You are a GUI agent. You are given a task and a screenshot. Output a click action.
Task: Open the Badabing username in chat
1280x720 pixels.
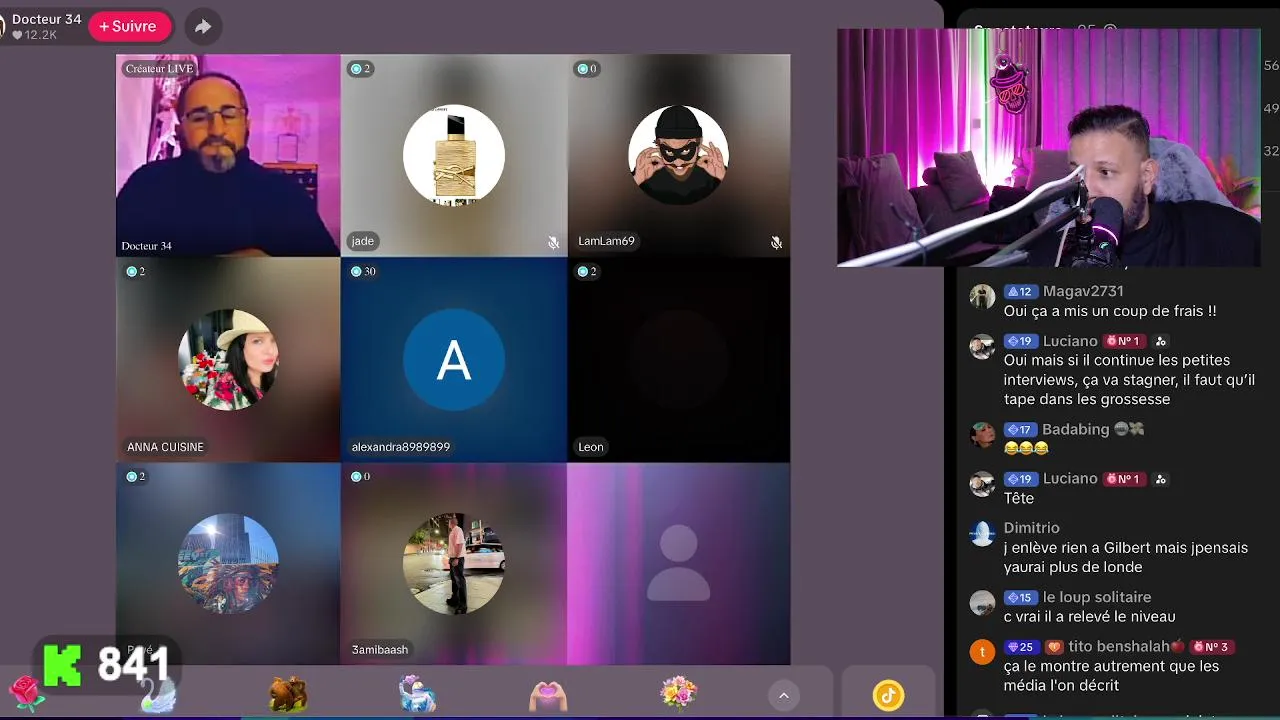pyautogui.click(x=1076, y=430)
